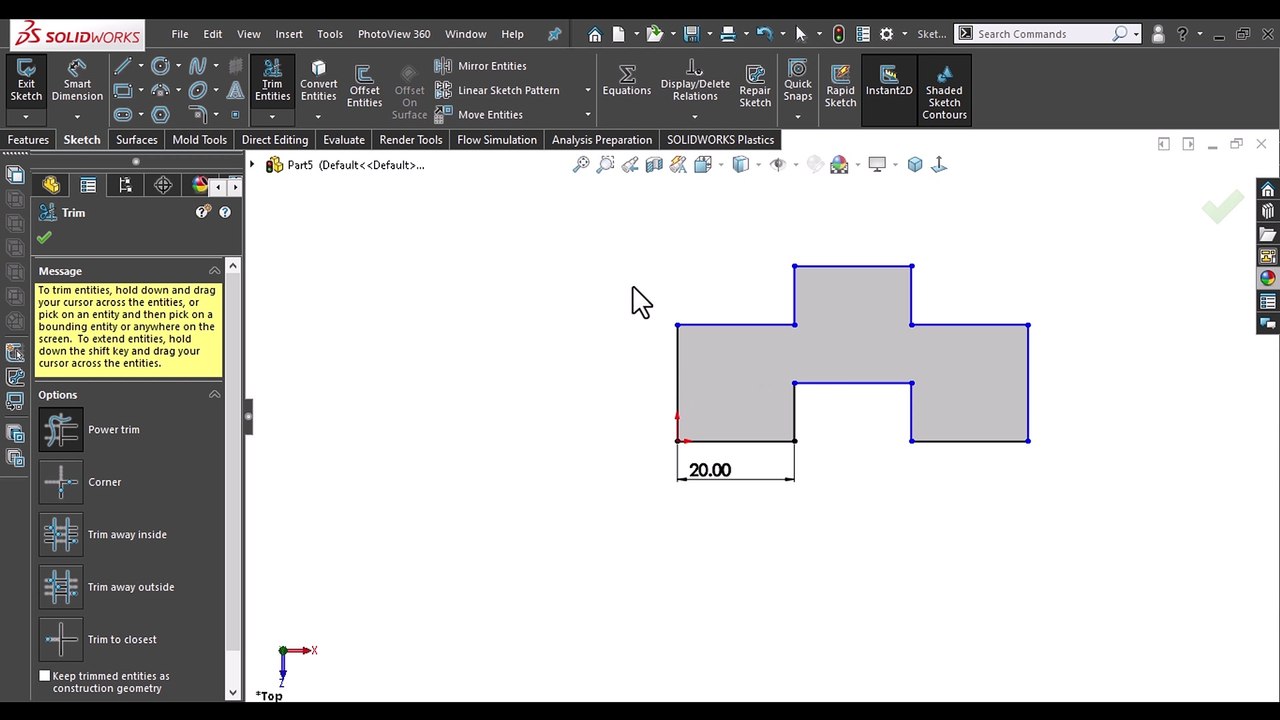
Task: Select the Corner Rectangle tool
Action: pyautogui.click(x=123, y=90)
